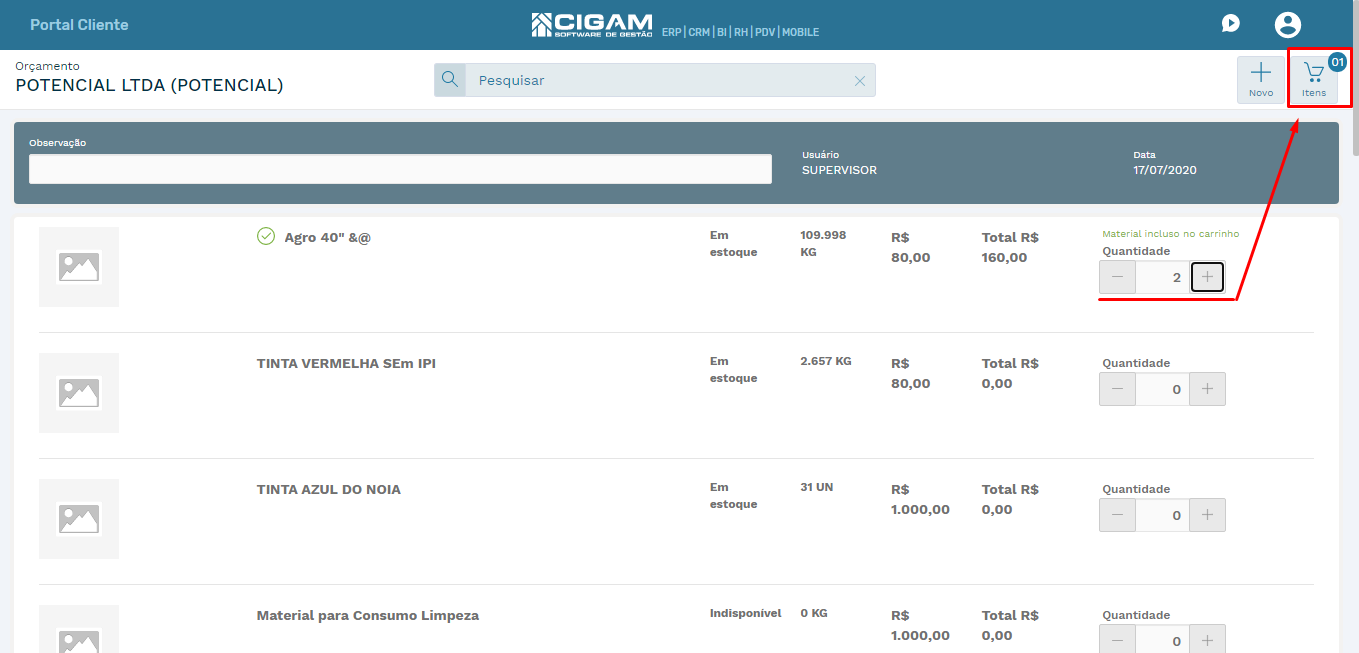This screenshot has height=653, width=1359.
Task: Click the Novo plus button
Action: click(x=1261, y=79)
